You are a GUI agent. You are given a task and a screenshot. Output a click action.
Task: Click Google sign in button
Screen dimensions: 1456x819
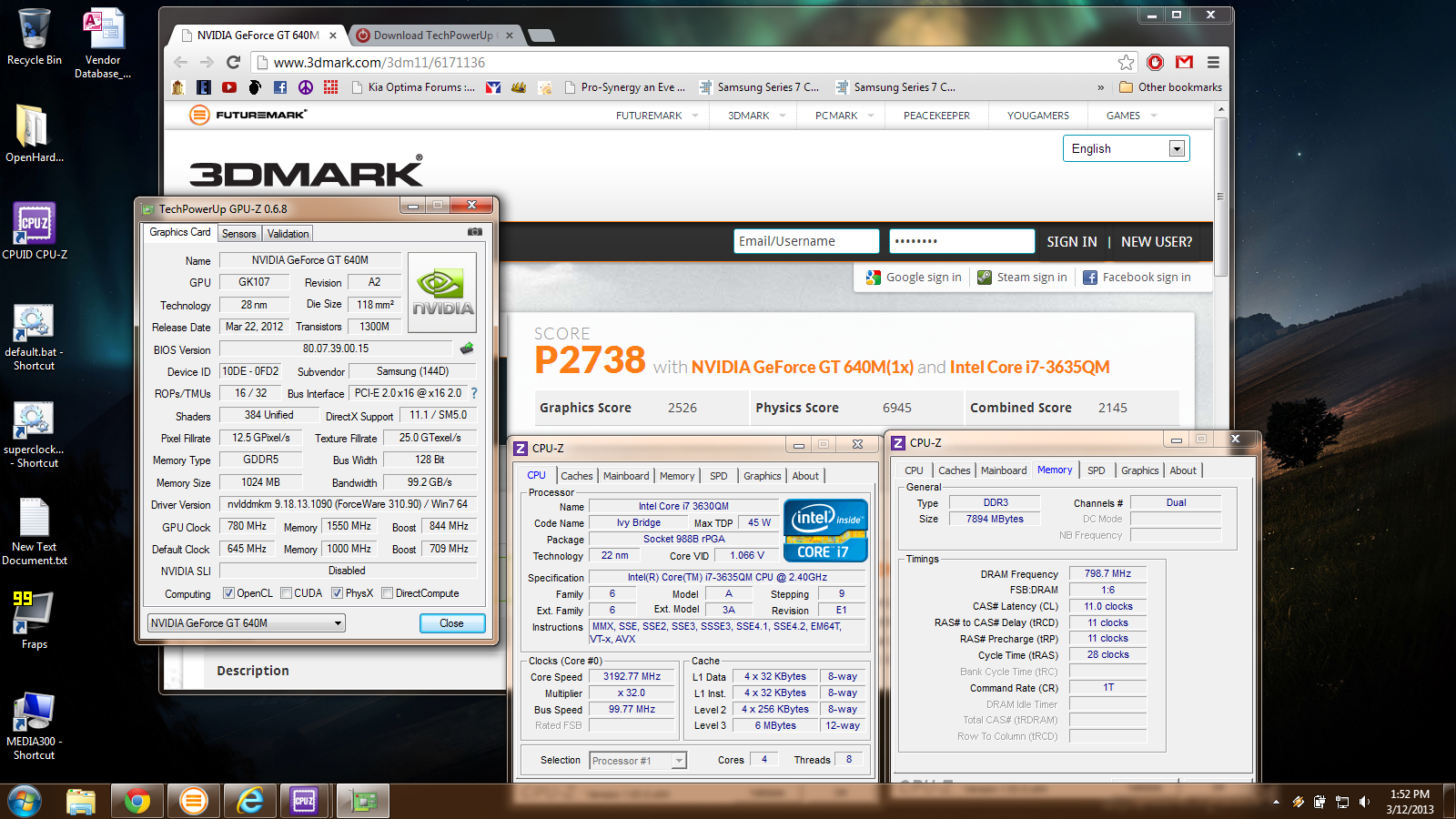pyautogui.click(x=914, y=278)
